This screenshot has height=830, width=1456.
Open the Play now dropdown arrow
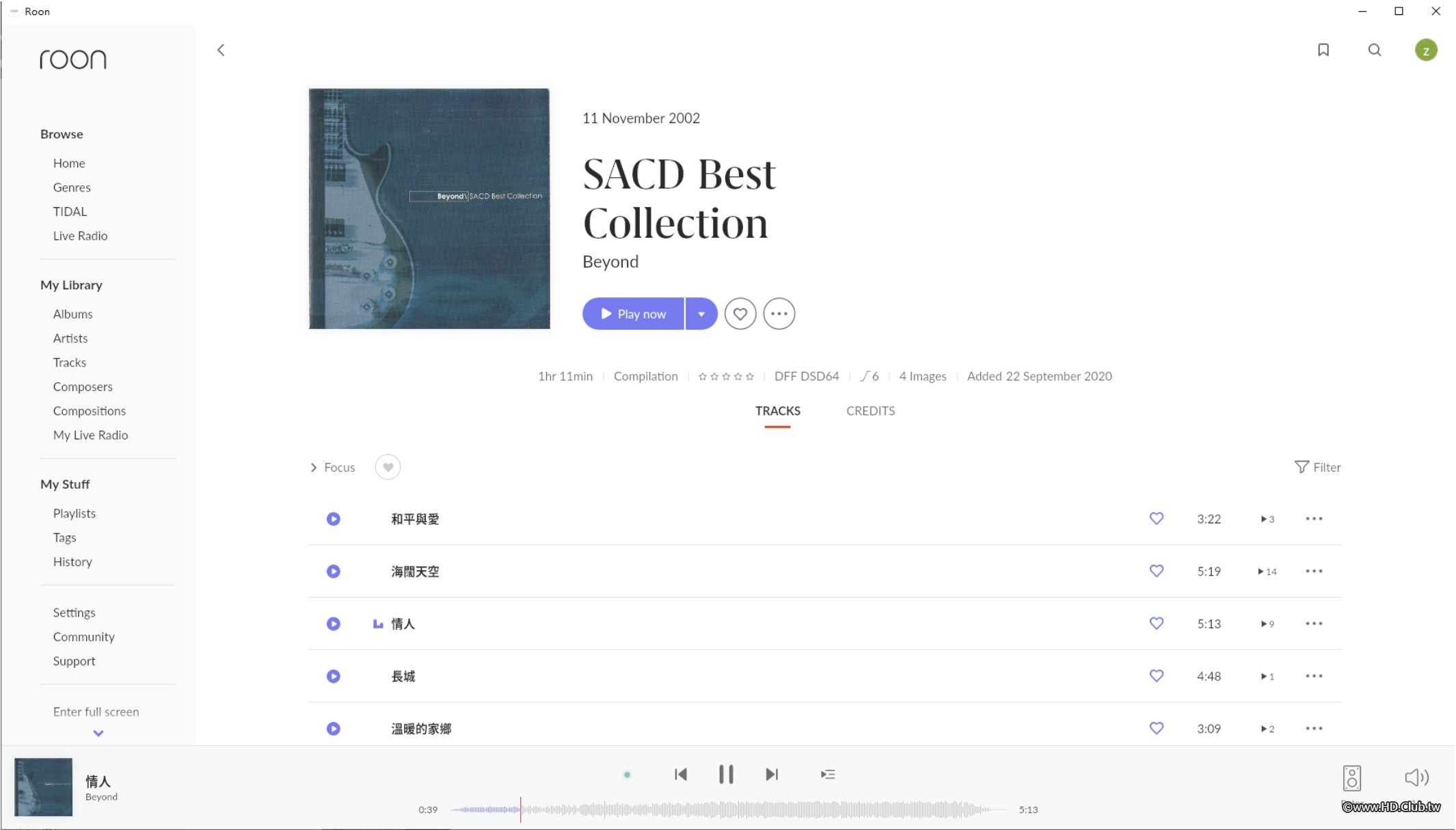701,314
